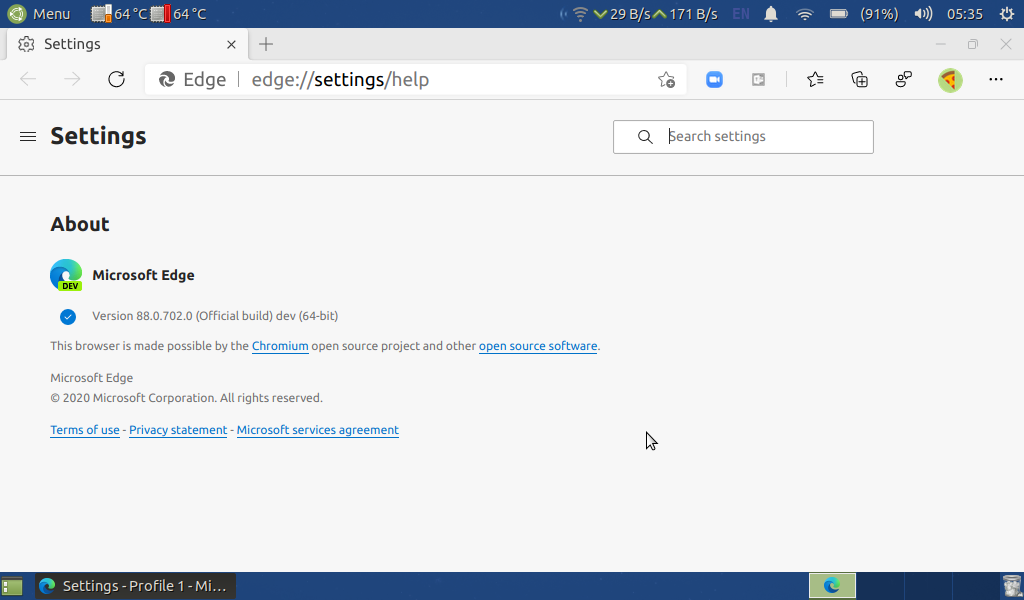Expand the Settings hamburger menu
Screen dimensions: 1024x600
pyautogui.click(x=27, y=136)
